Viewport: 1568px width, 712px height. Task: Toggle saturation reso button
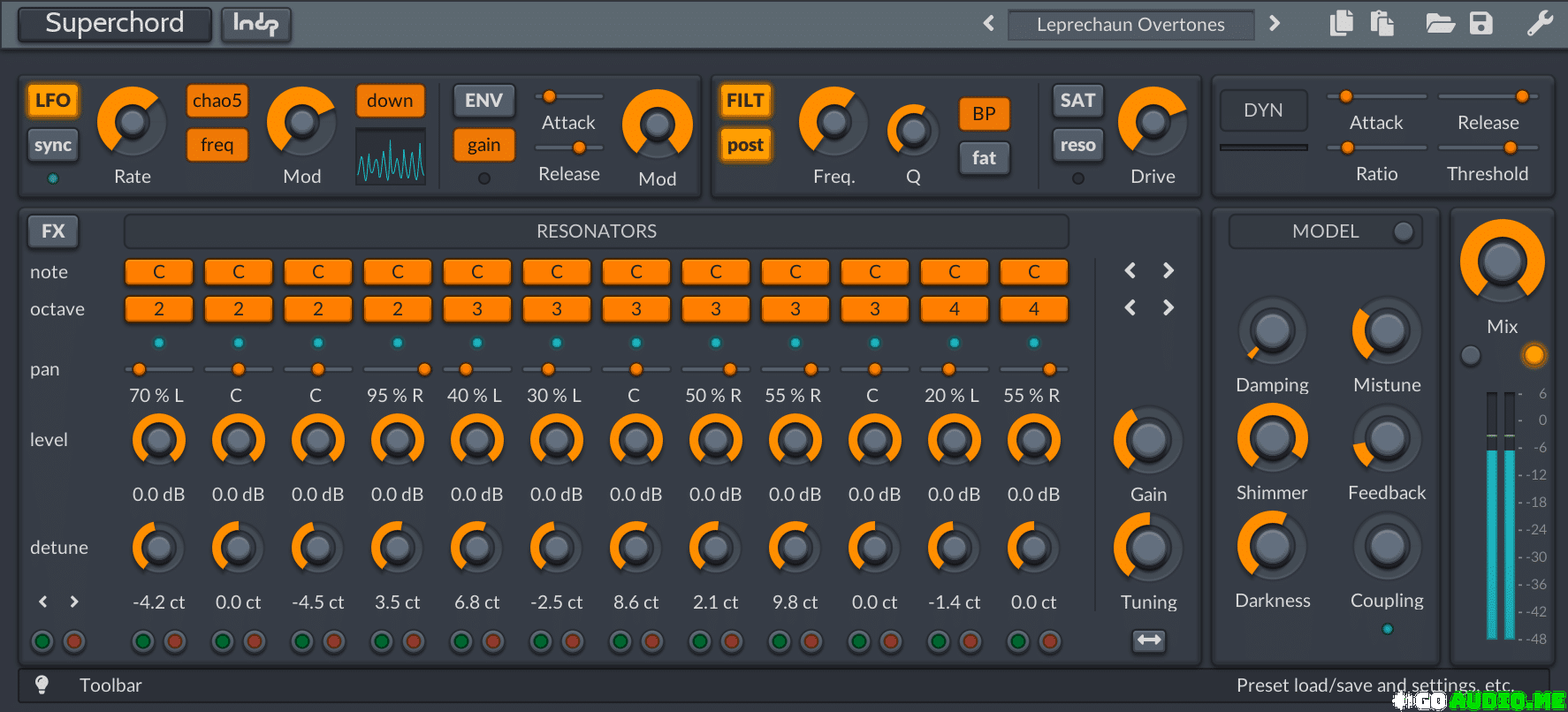point(1077,145)
